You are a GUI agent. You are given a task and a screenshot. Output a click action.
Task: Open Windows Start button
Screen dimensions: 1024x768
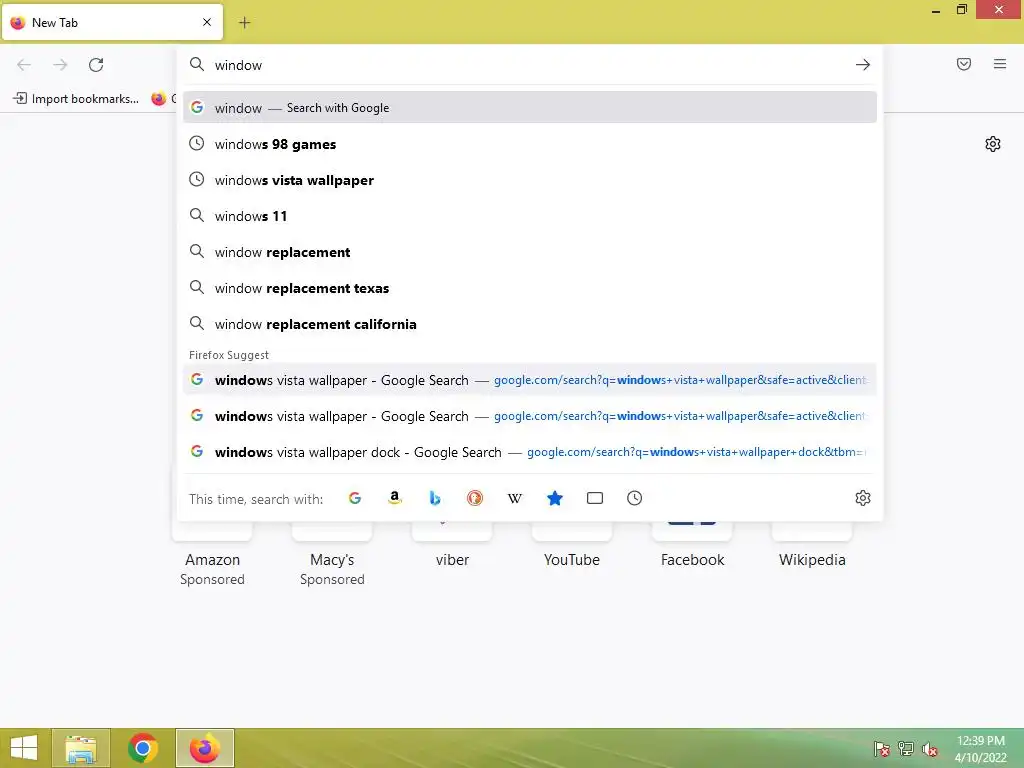24,748
